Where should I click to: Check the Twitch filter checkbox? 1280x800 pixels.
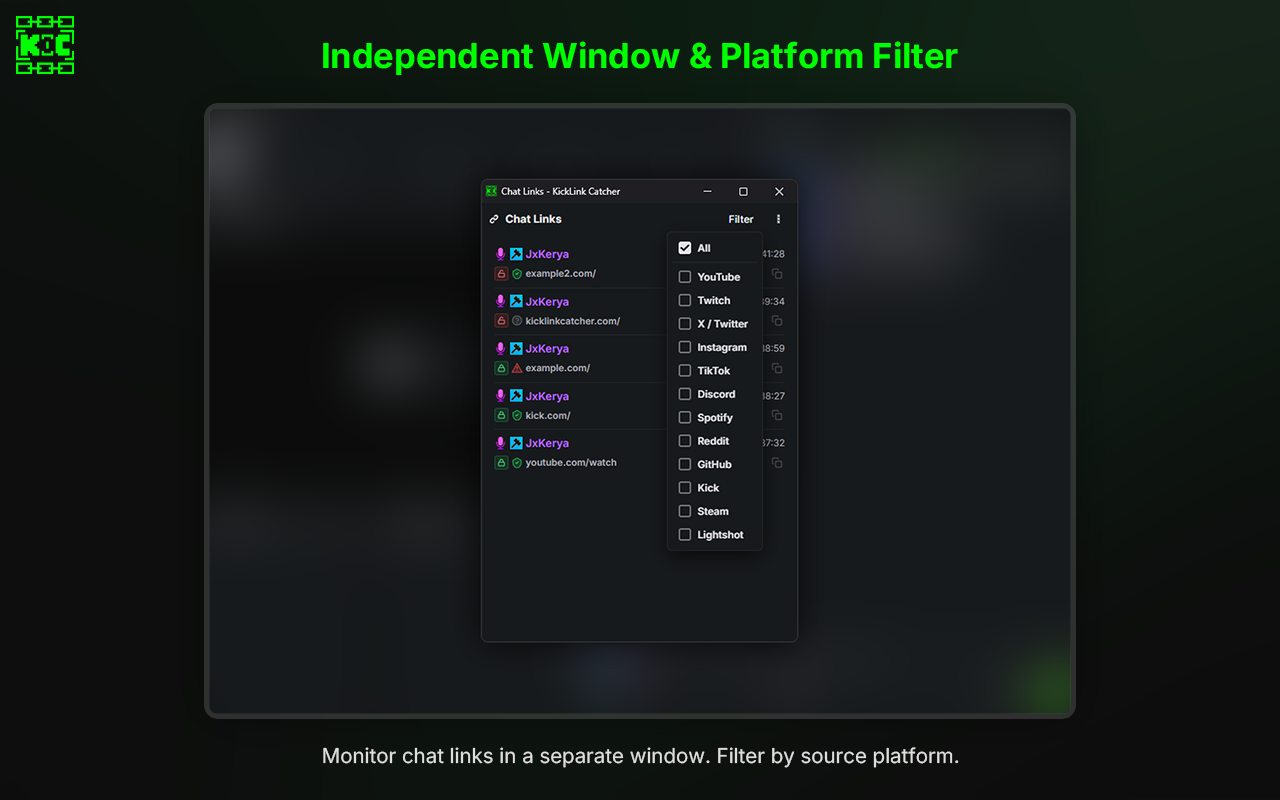pos(686,300)
